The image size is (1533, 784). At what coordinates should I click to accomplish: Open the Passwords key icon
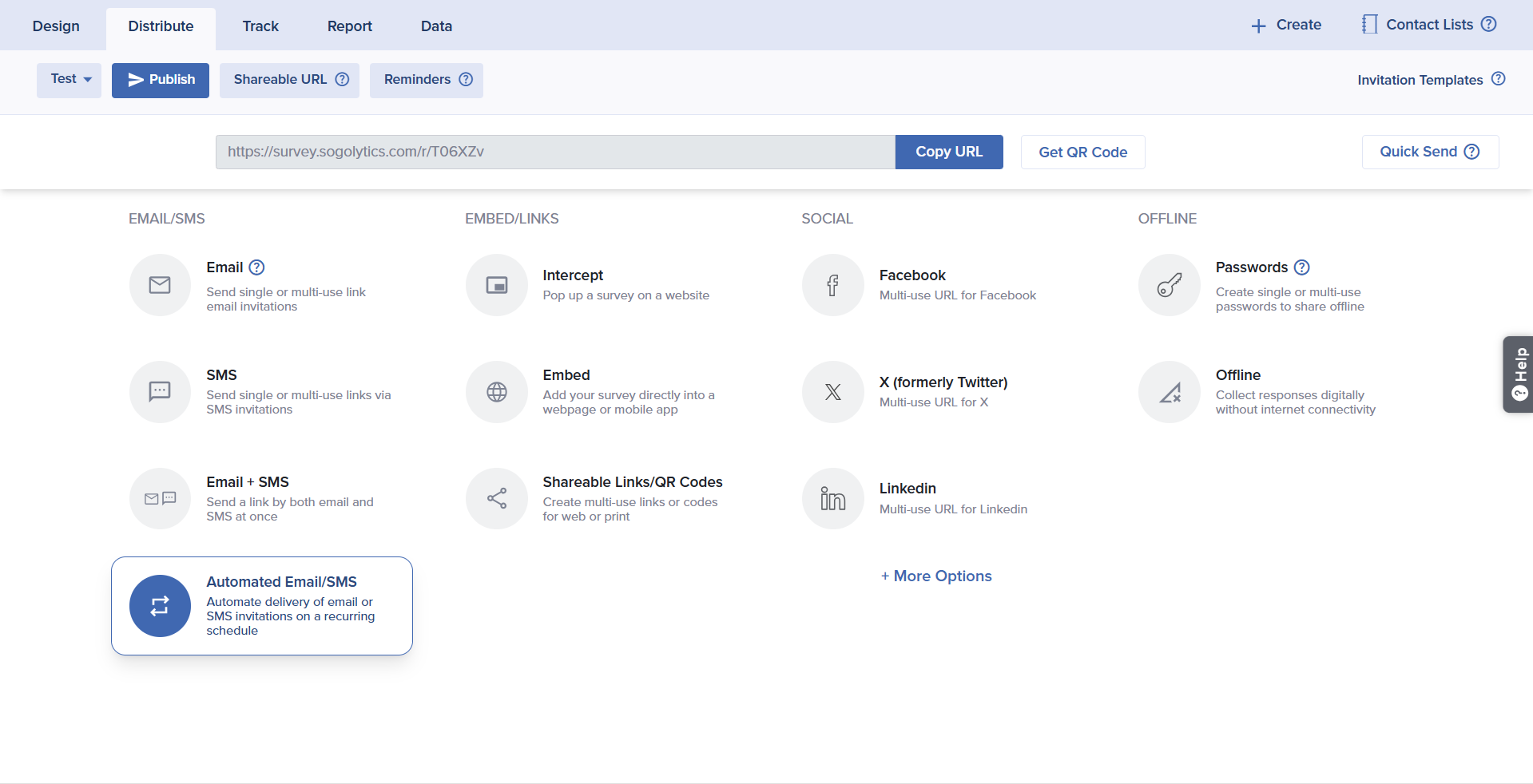pyautogui.click(x=1170, y=285)
